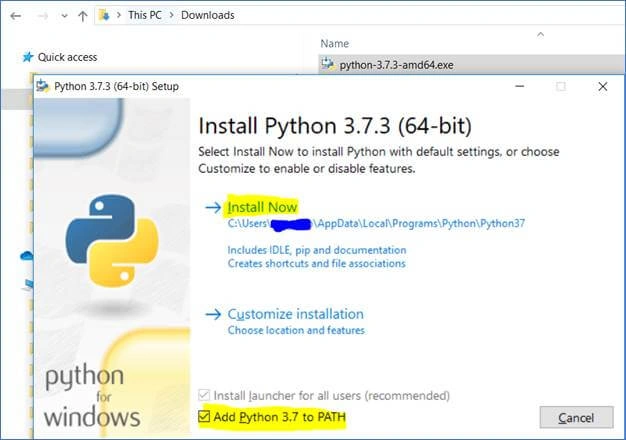Click the Forward arrow in File Explorer
This screenshot has width=626, height=440.
43,16
